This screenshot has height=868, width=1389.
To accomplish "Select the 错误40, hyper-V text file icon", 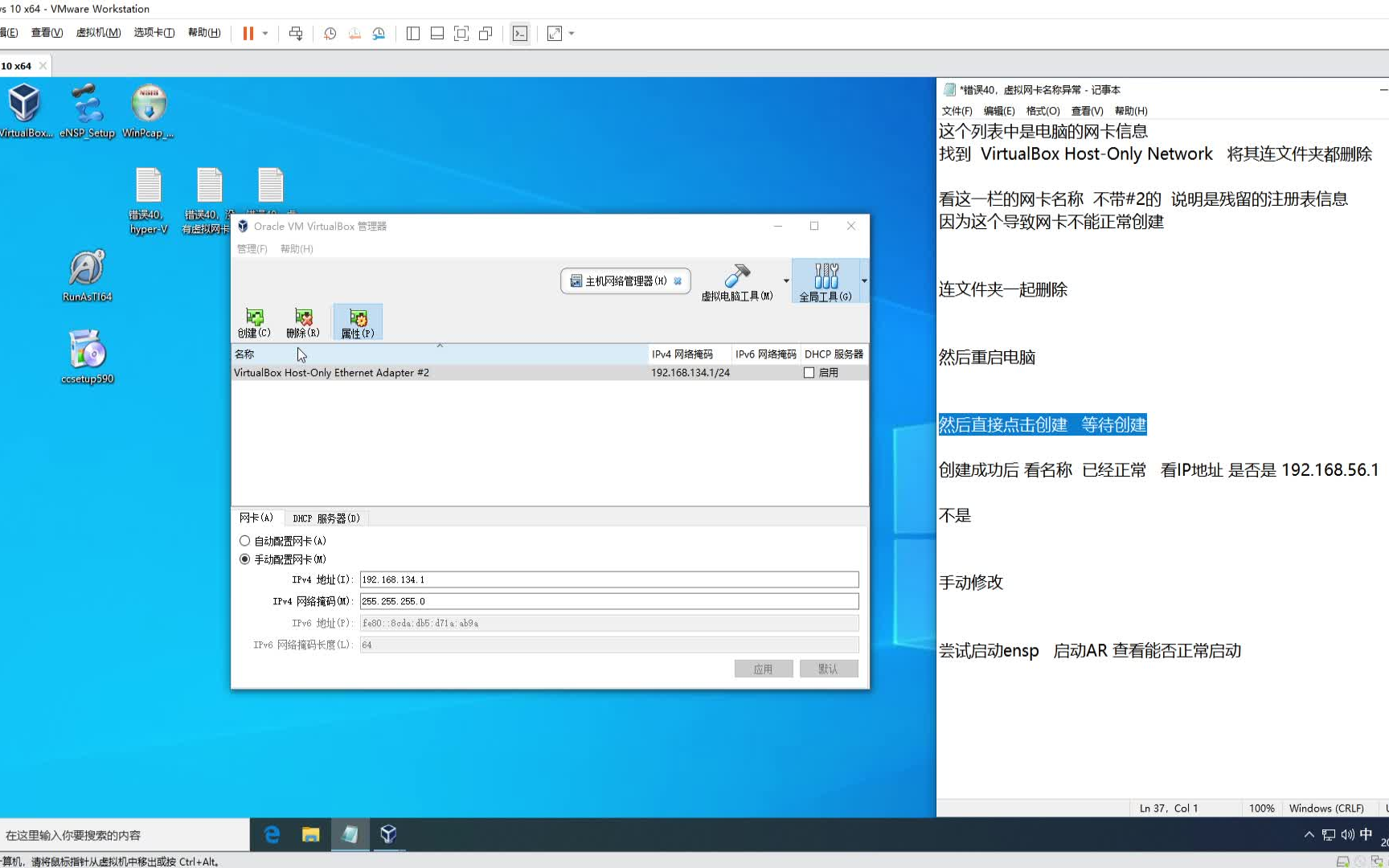I will point(149,201).
